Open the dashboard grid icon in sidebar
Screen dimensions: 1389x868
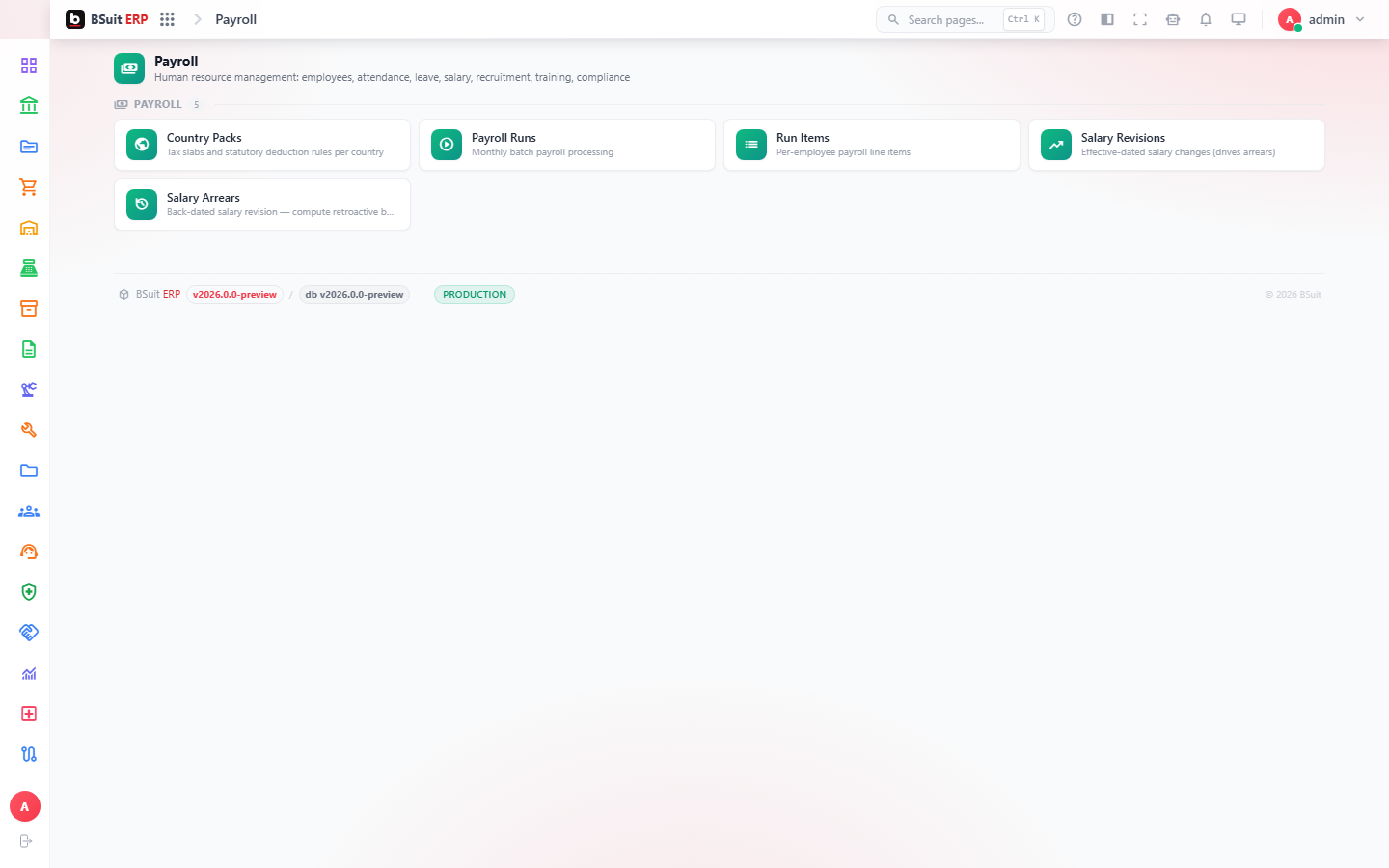29,66
